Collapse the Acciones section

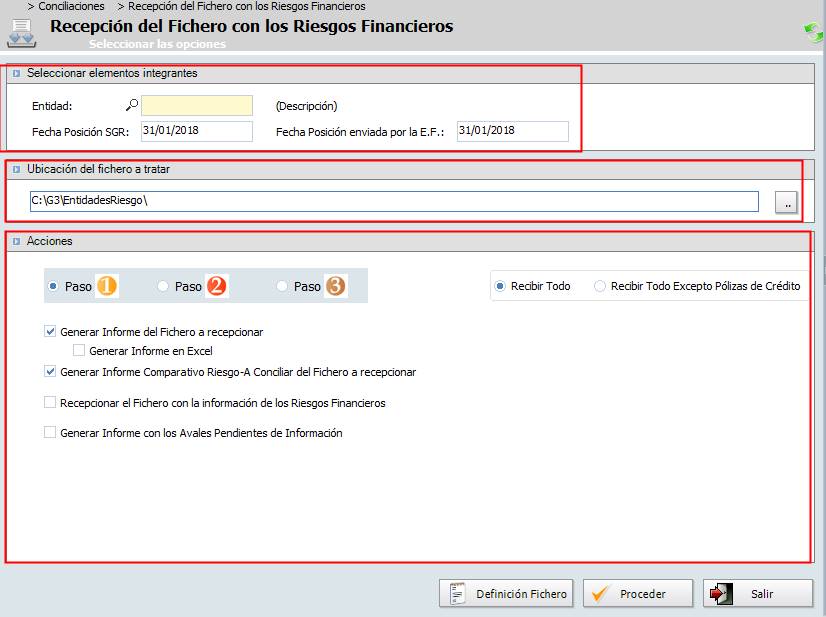click(16, 241)
